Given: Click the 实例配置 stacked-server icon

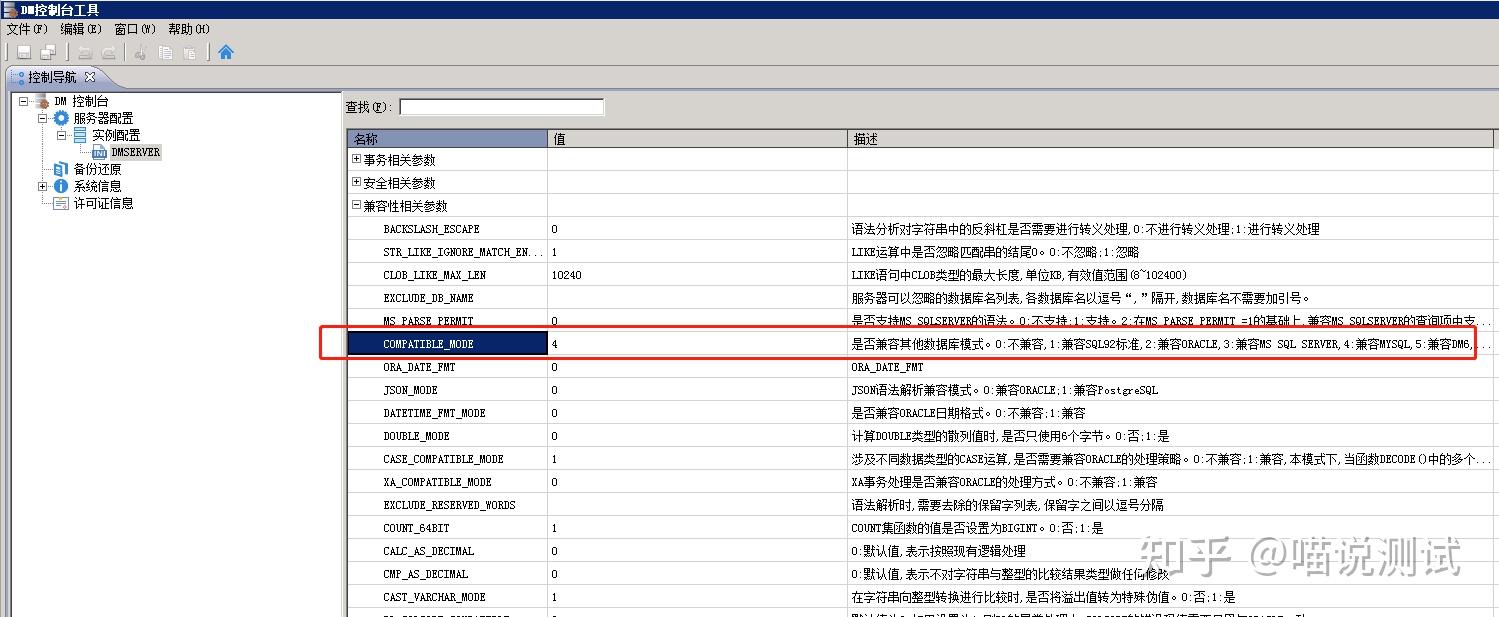Looking at the screenshot, I should (80, 135).
